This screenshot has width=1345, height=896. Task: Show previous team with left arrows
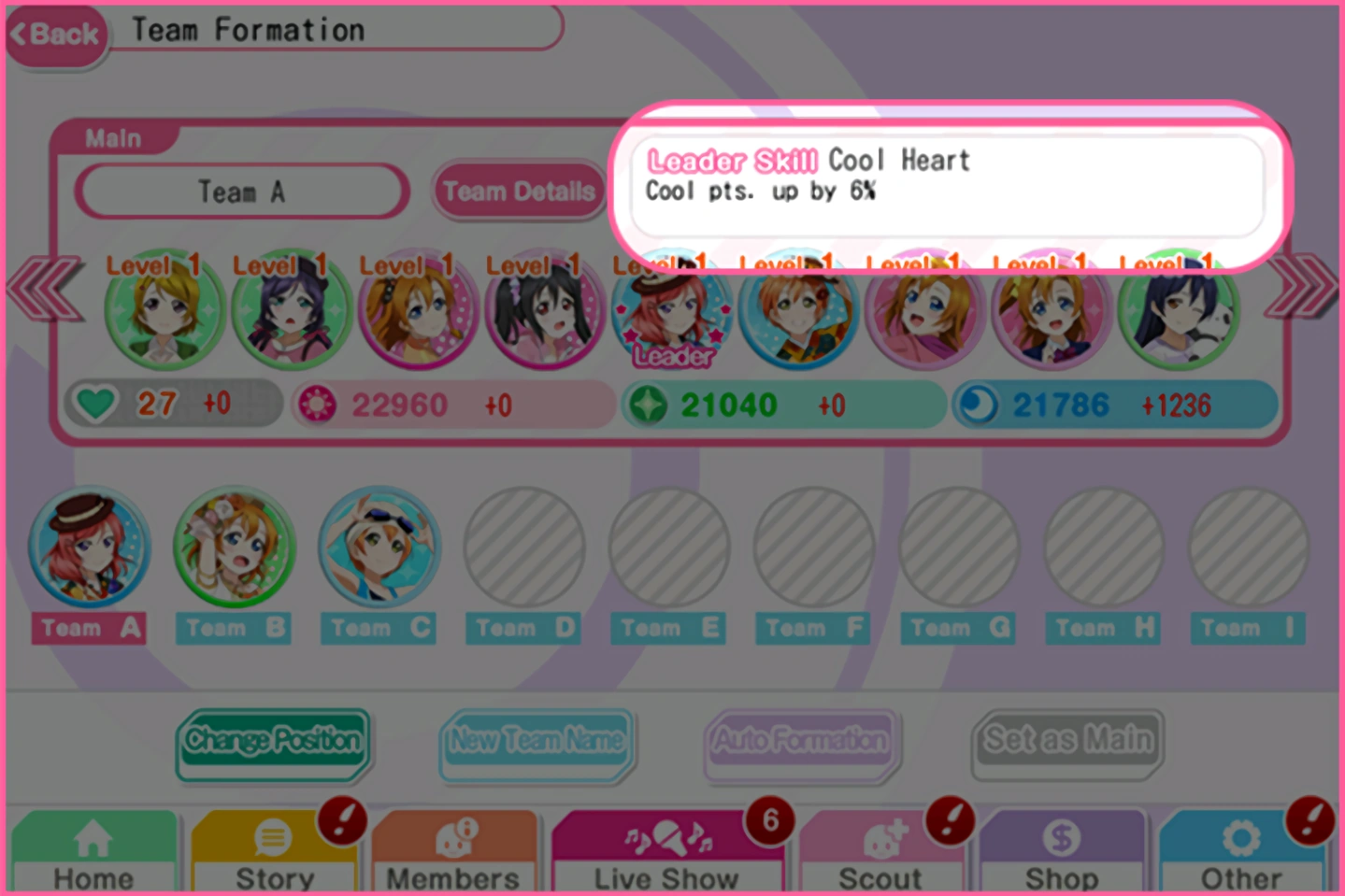[44, 290]
